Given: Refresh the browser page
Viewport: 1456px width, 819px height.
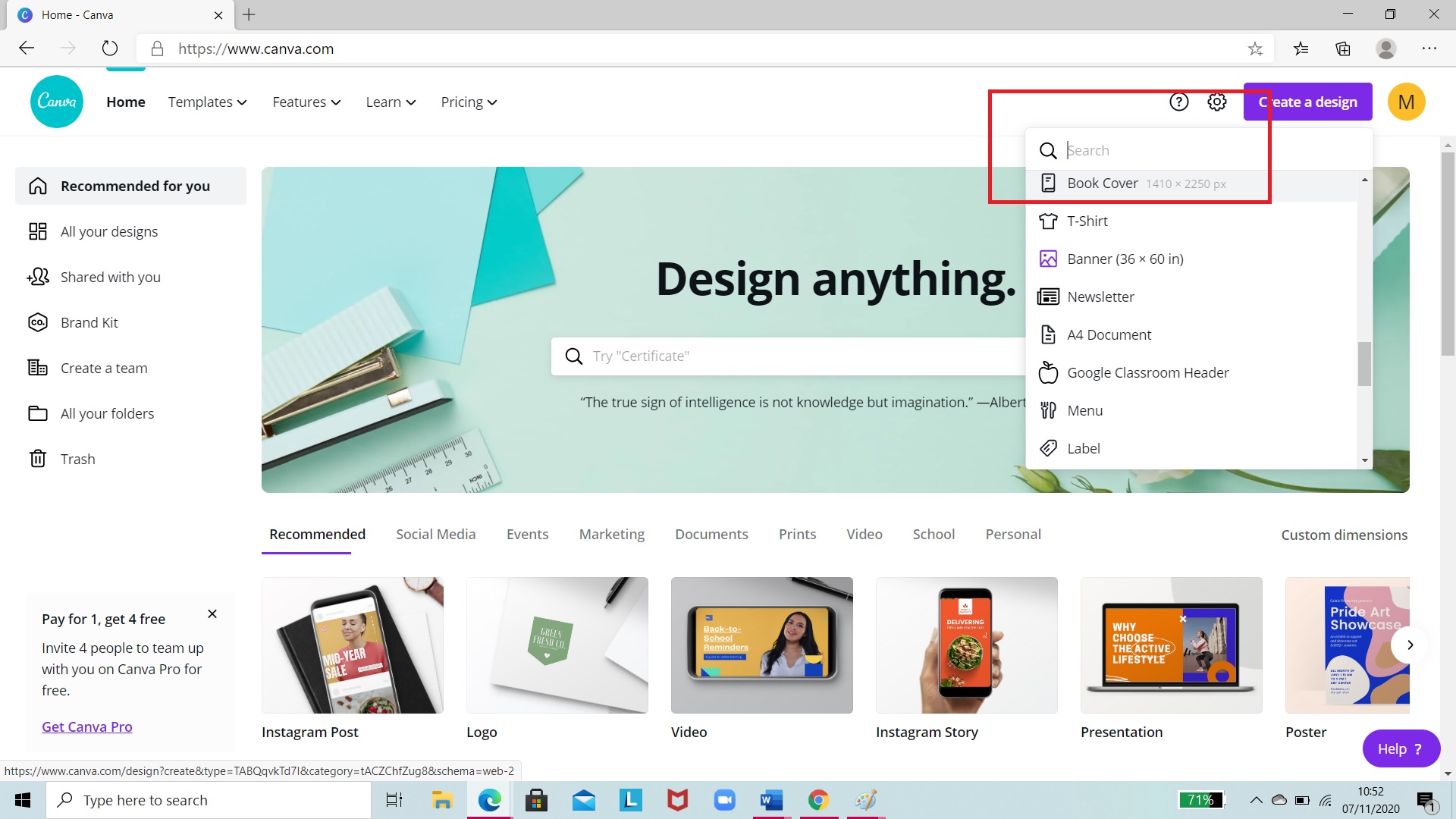Looking at the screenshot, I should pyautogui.click(x=110, y=49).
